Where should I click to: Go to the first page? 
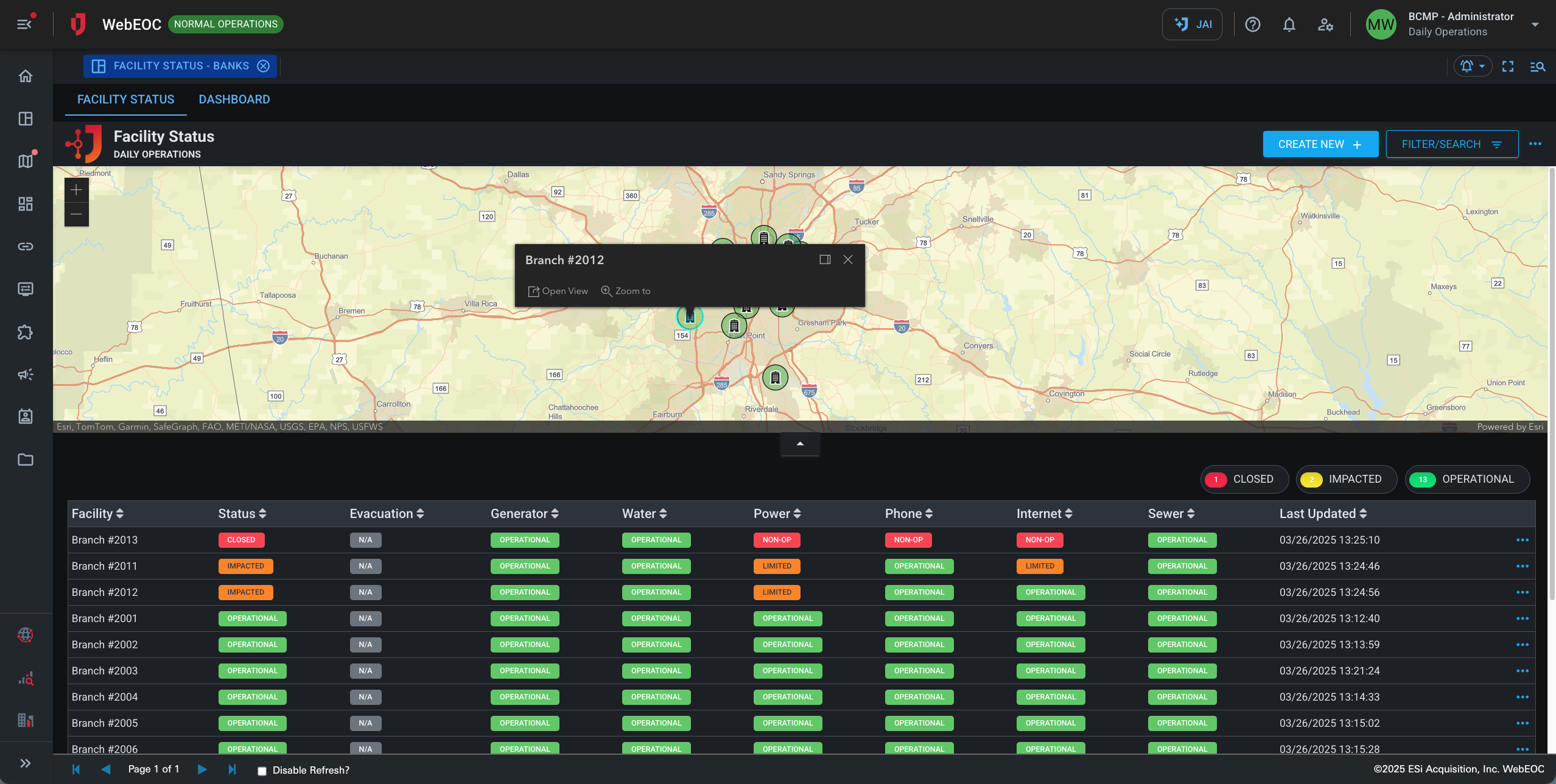click(x=76, y=769)
